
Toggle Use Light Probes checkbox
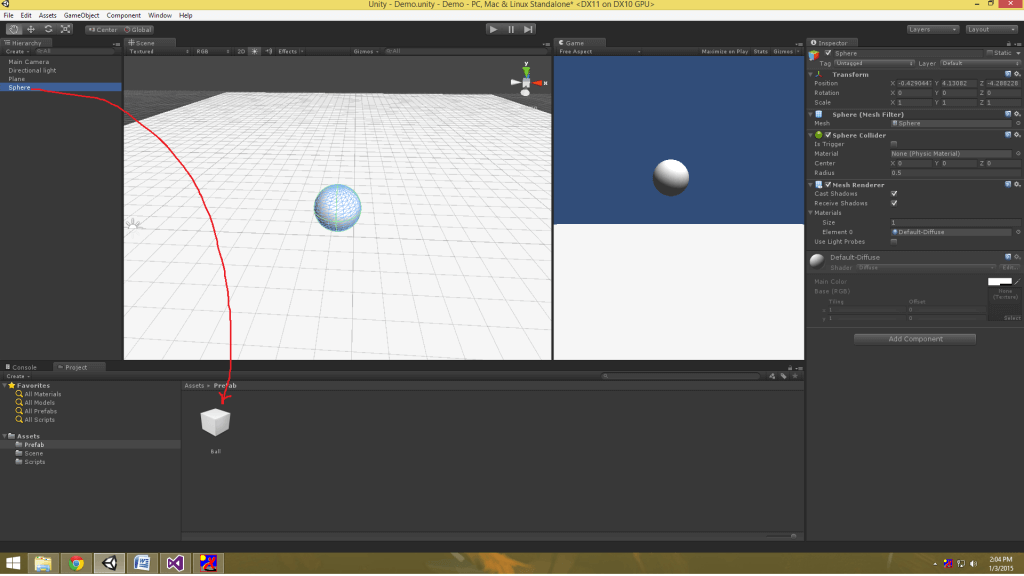tap(893, 241)
